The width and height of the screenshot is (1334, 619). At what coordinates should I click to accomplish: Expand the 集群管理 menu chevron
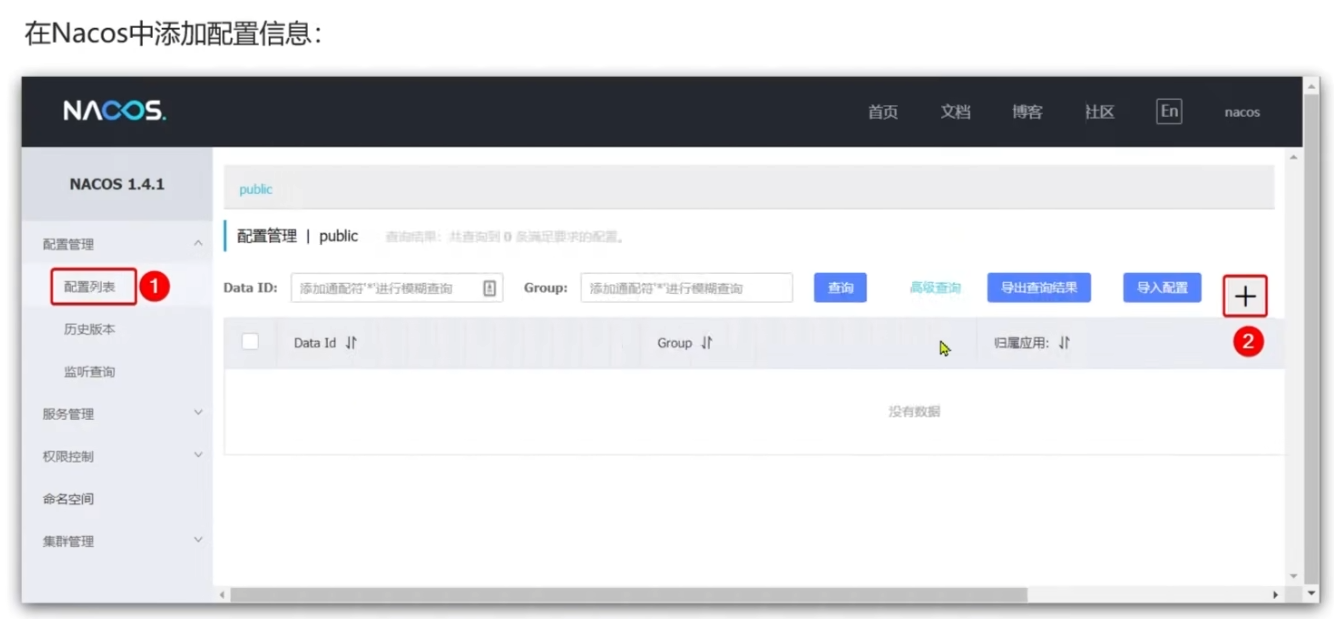tap(198, 540)
